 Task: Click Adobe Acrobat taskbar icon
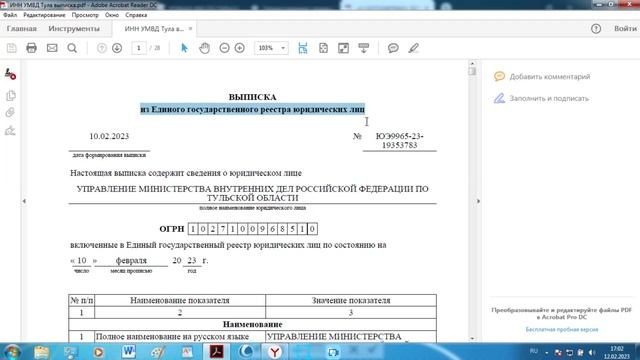click(x=216, y=352)
